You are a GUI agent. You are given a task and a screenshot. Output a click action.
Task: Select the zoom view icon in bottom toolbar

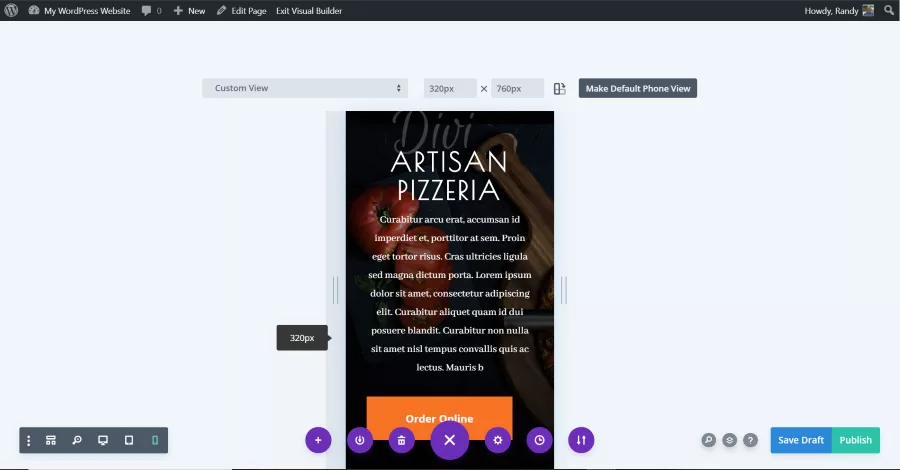[77, 440]
